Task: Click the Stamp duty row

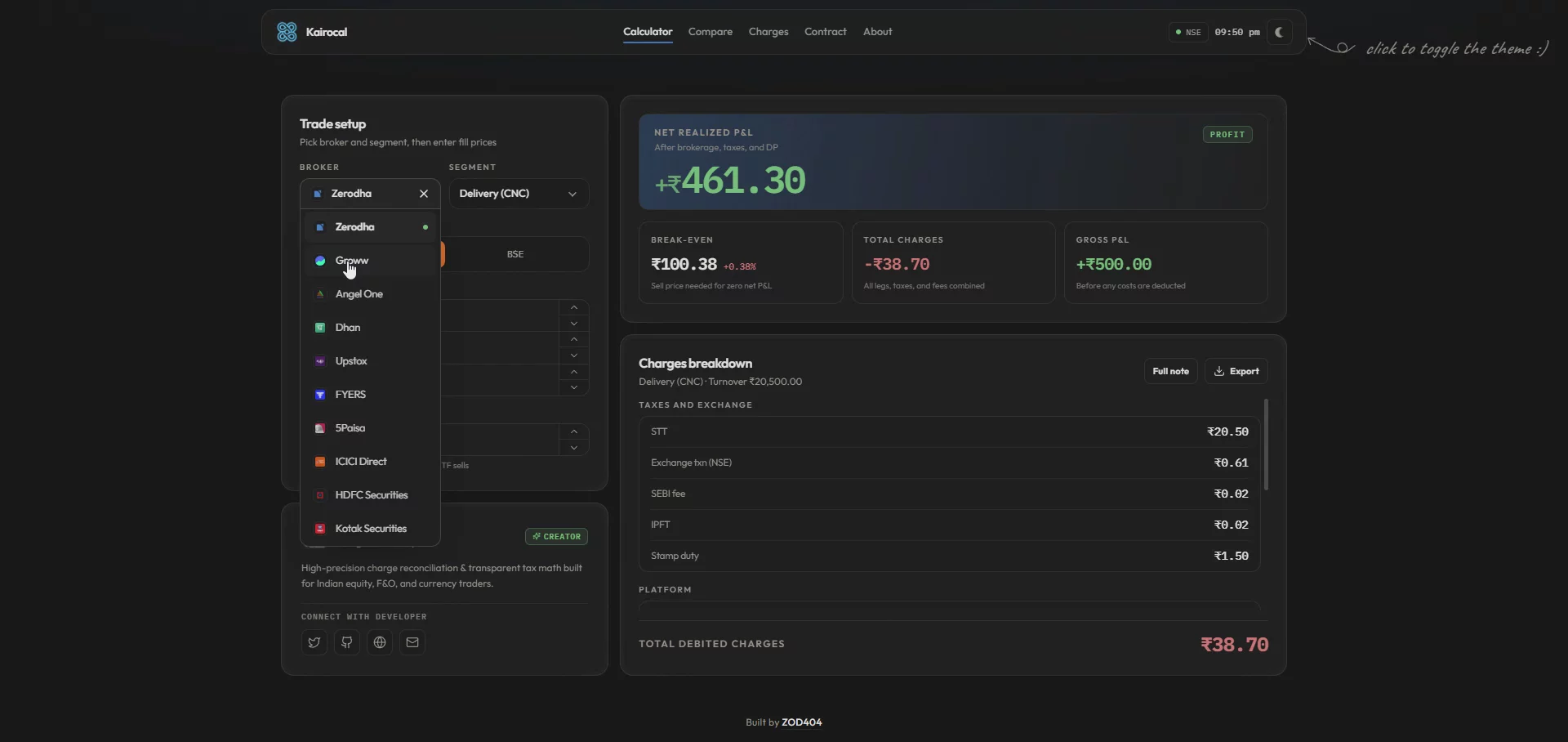Action: coord(950,556)
